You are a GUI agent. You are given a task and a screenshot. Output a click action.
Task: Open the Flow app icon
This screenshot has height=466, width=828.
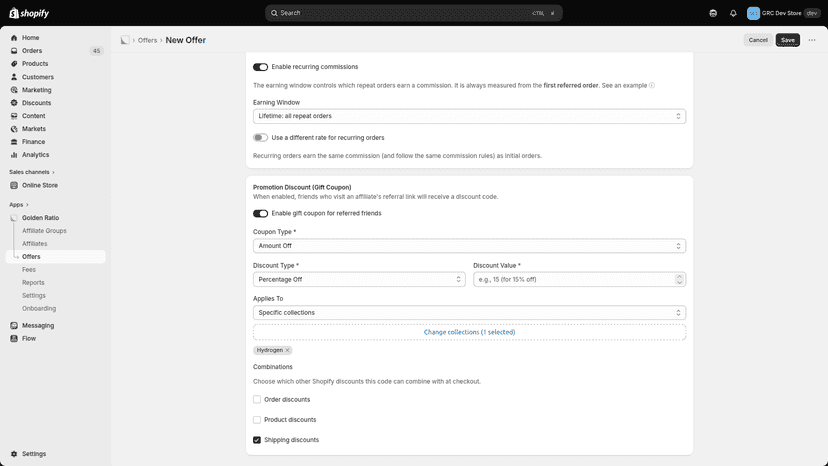tap(14, 339)
